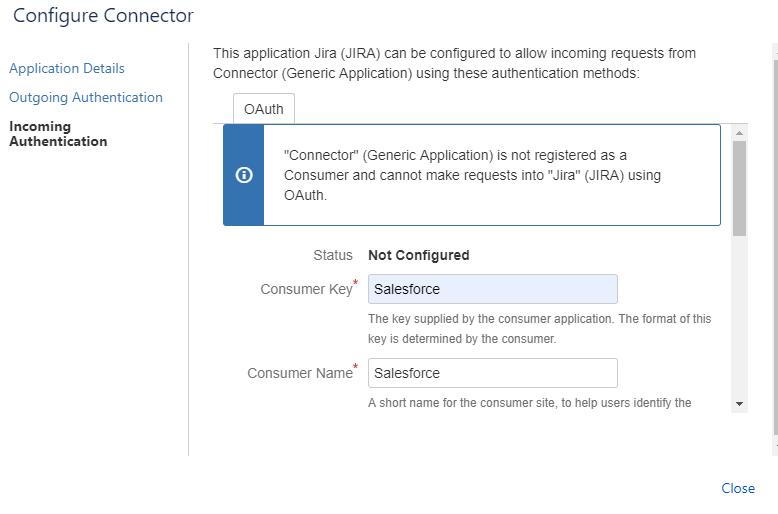
Task: Click the Close link to dismiss dialog
Action: pos(738,488)
